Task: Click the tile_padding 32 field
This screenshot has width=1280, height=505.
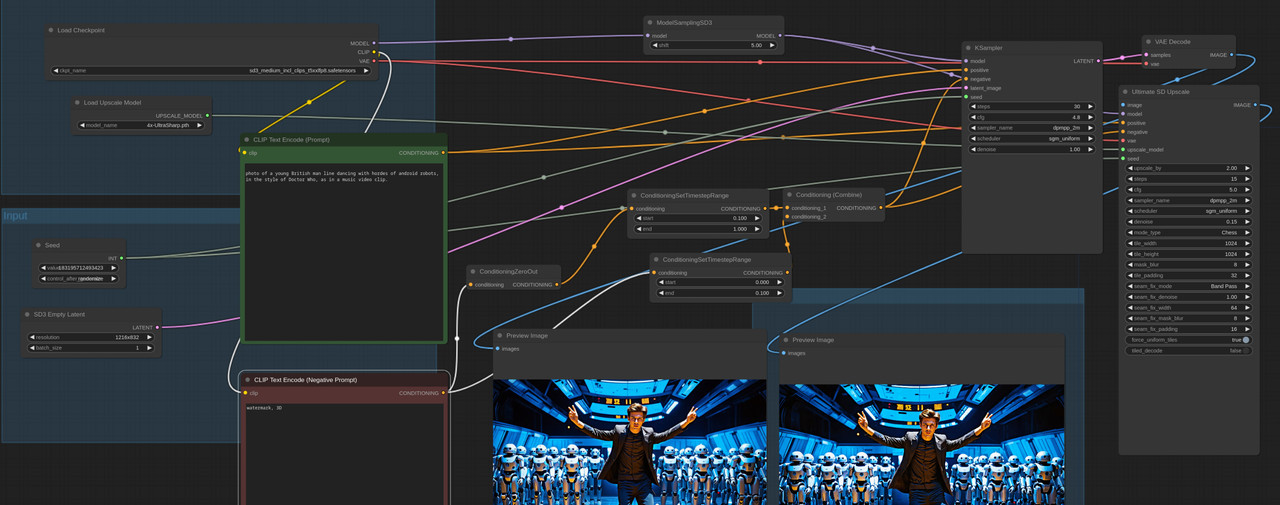Action: (1188, 275)
